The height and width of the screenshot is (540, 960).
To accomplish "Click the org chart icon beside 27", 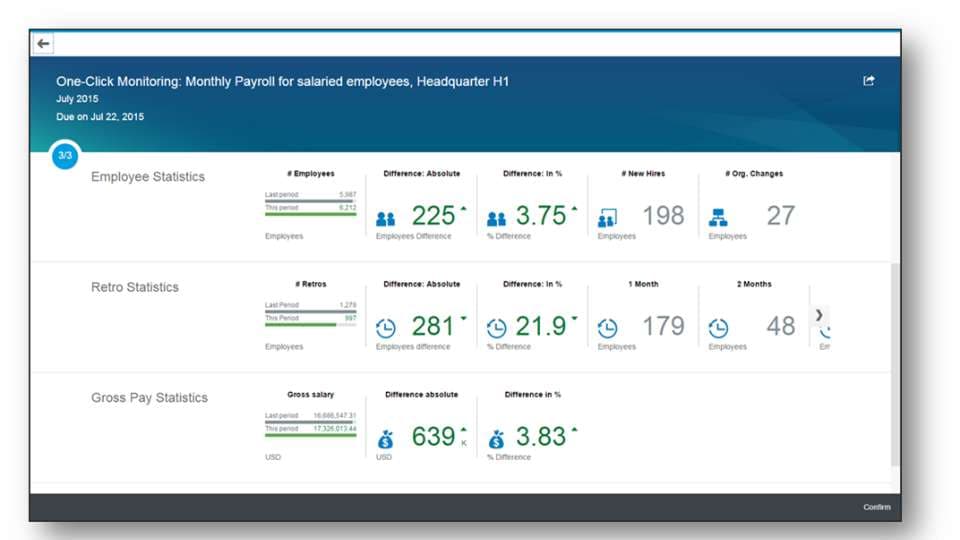I will coord(718,217).
